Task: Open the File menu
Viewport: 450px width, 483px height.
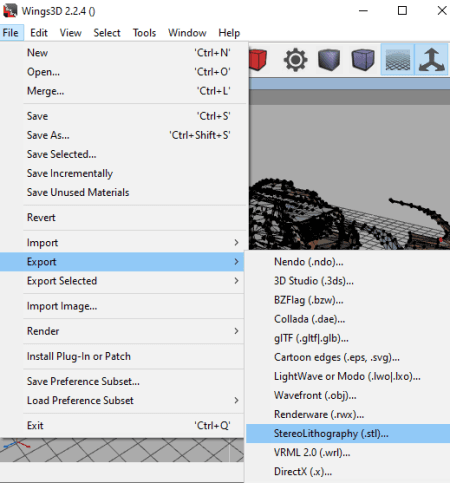Action: coord(10,33)
